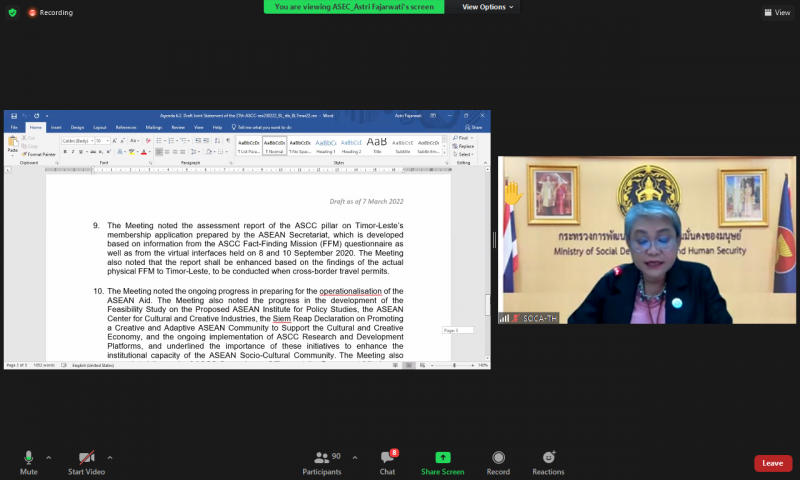The width and height of the screenshot is (800, 480).
Task: Click the Share button in Word
Action: click(473, 127)
